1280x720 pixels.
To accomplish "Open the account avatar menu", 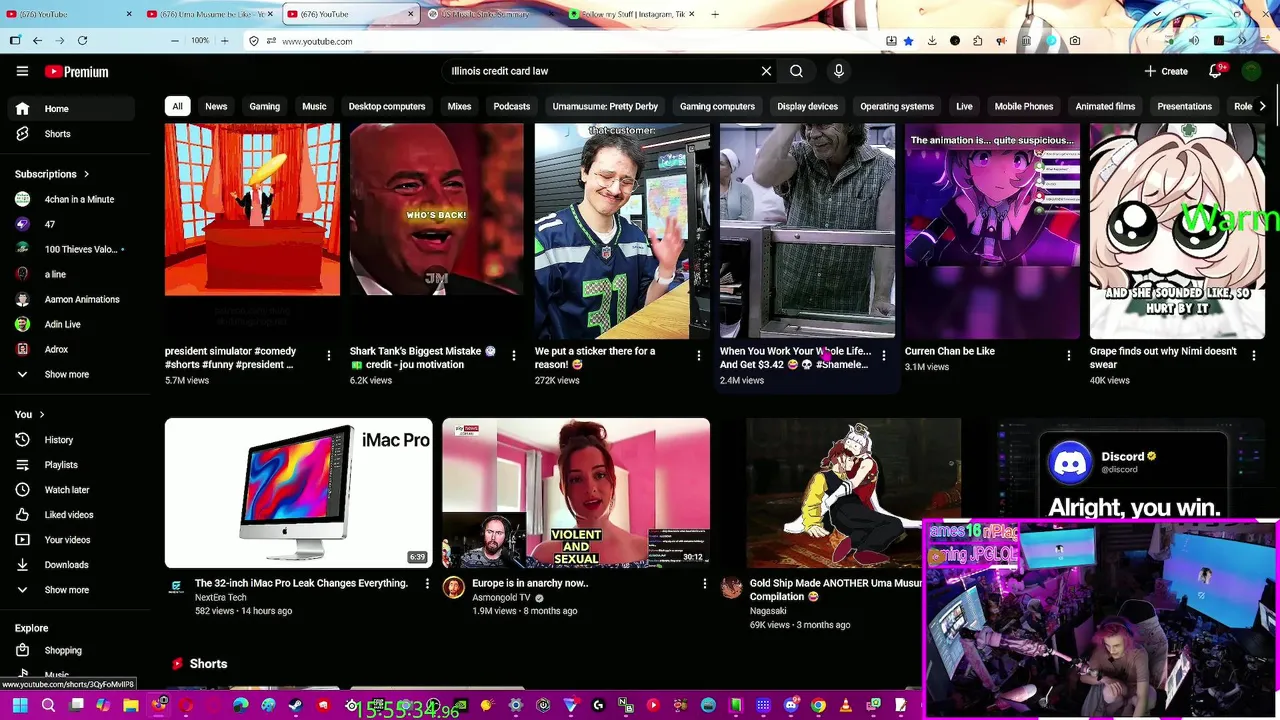I will tap(1251, 71).
